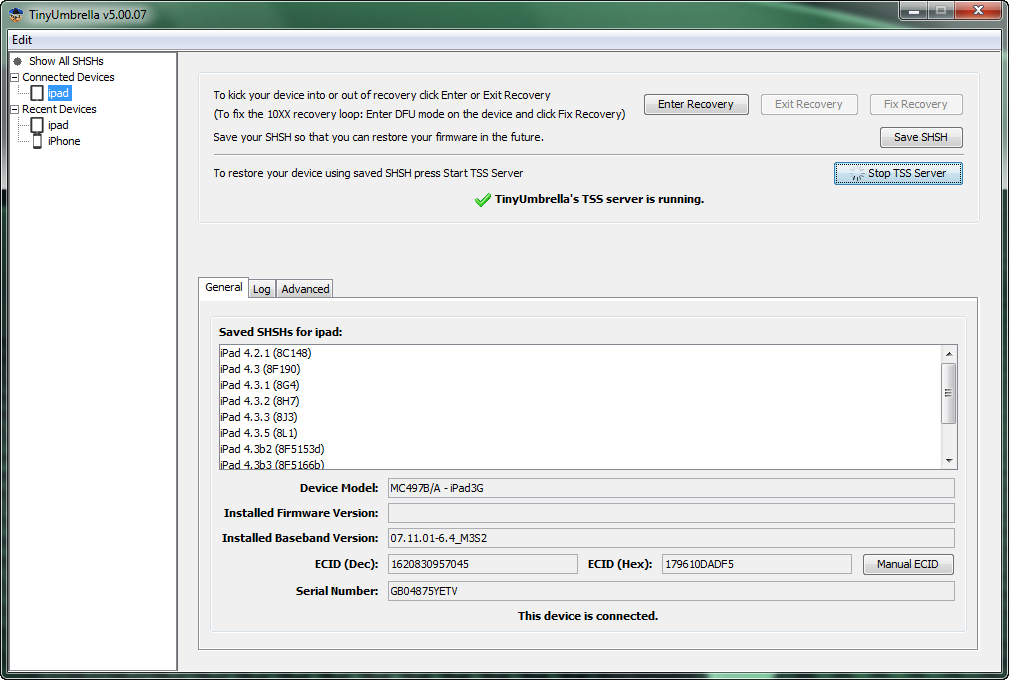Select Show All SHSHs in sidebar

(x=66, y=61)
